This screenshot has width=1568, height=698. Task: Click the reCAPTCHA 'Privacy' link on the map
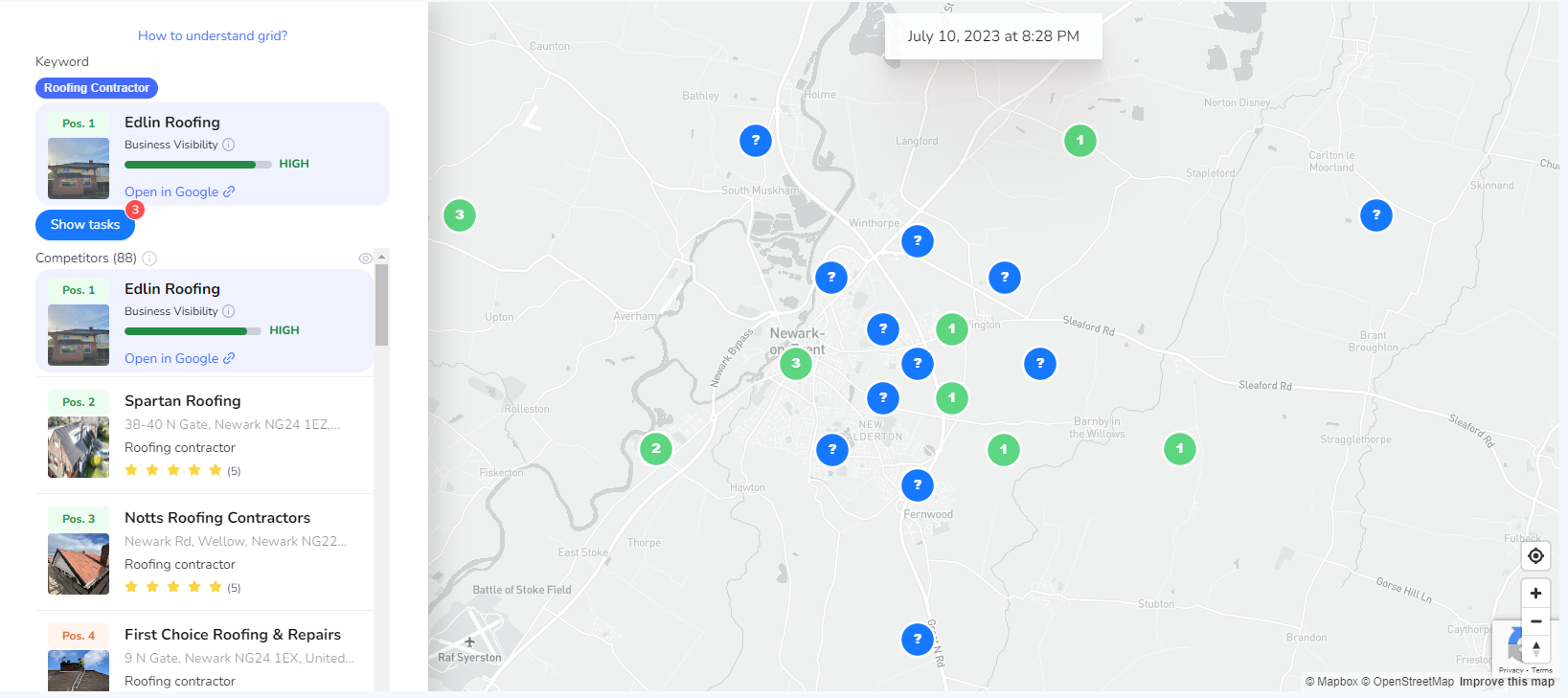click(1511, 670)
